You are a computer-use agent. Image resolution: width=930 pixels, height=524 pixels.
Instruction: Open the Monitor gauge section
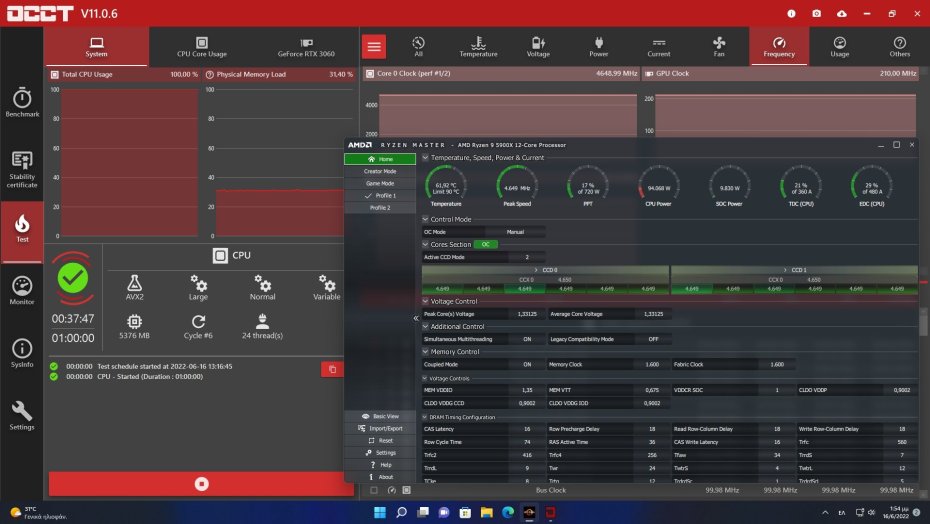[x=22, y=291]
